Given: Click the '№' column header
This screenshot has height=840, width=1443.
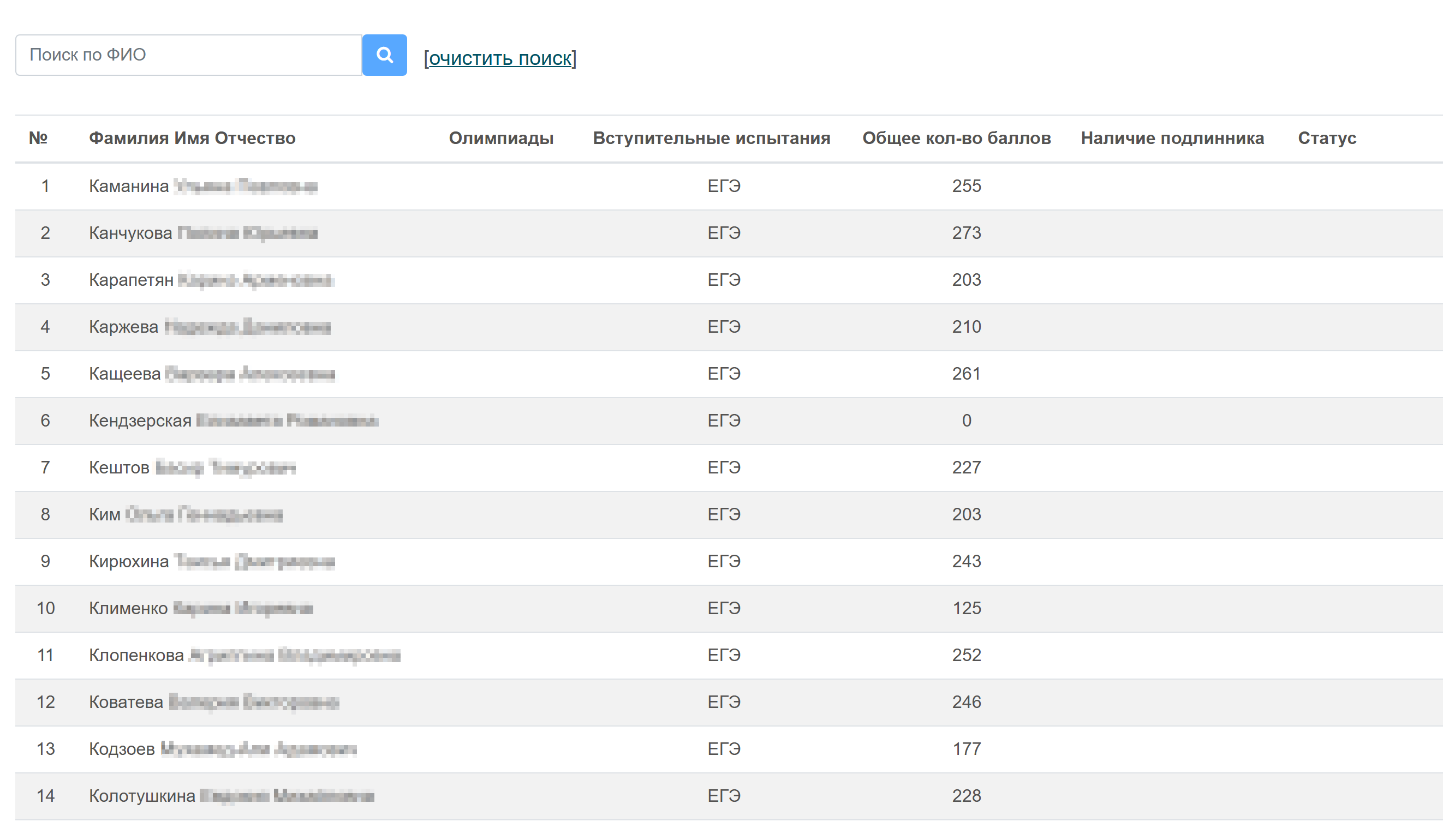Looking at the screenshot, I should (38, 138).
